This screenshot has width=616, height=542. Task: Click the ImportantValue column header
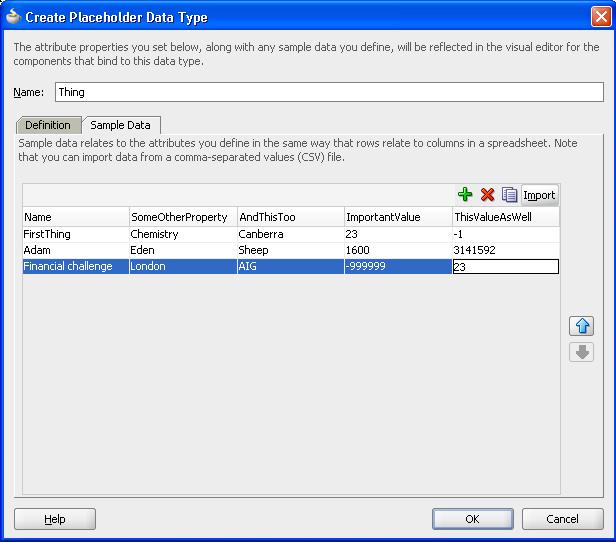coord(396,217)
